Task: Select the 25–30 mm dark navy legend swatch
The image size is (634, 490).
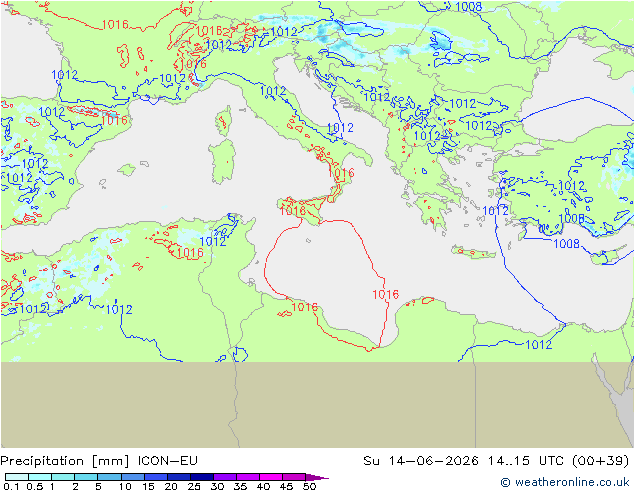Action: (202, 477)
